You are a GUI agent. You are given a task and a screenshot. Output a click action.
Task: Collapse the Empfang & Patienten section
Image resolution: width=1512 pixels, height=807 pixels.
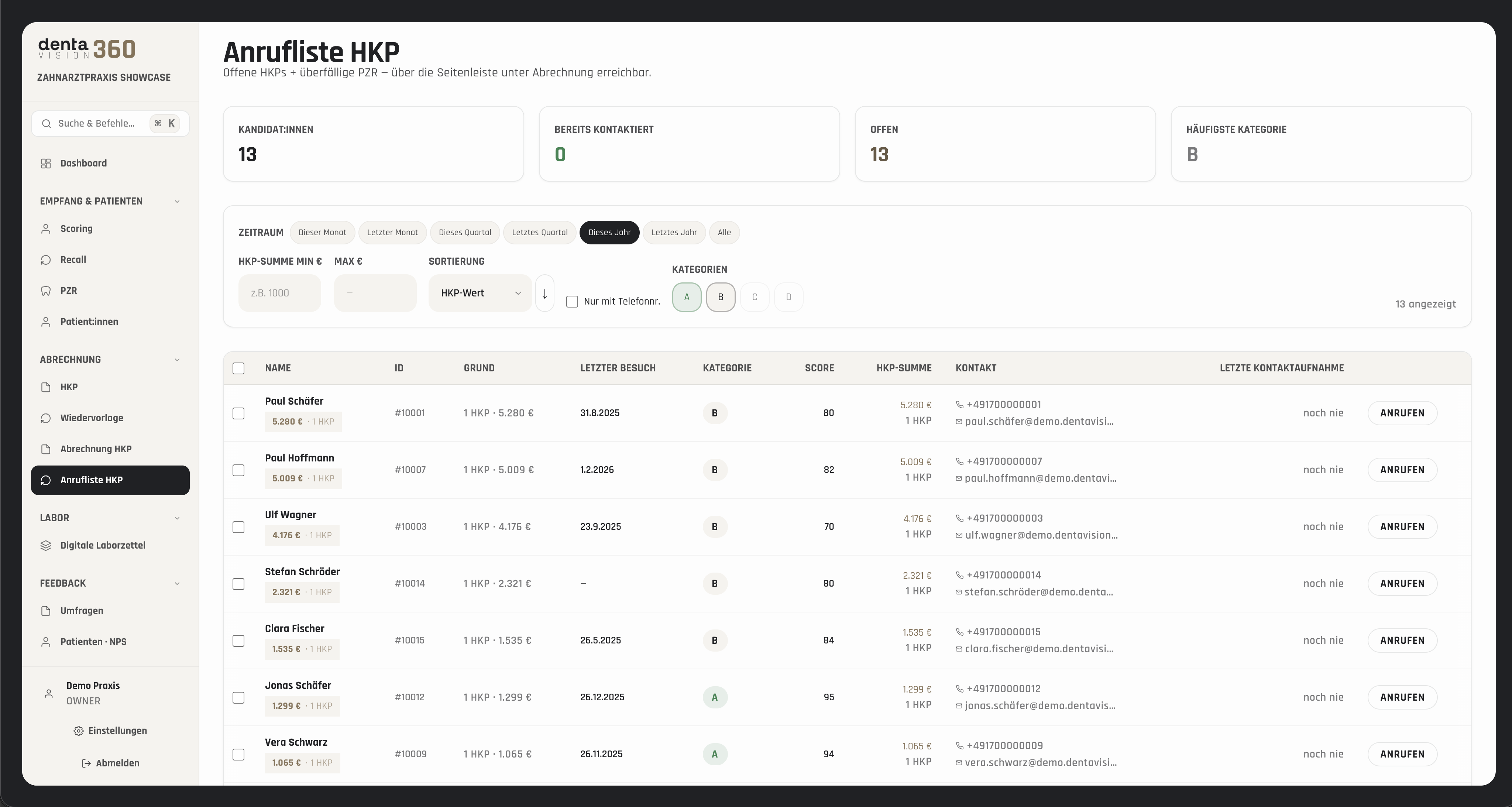click(x=177, y=201)
